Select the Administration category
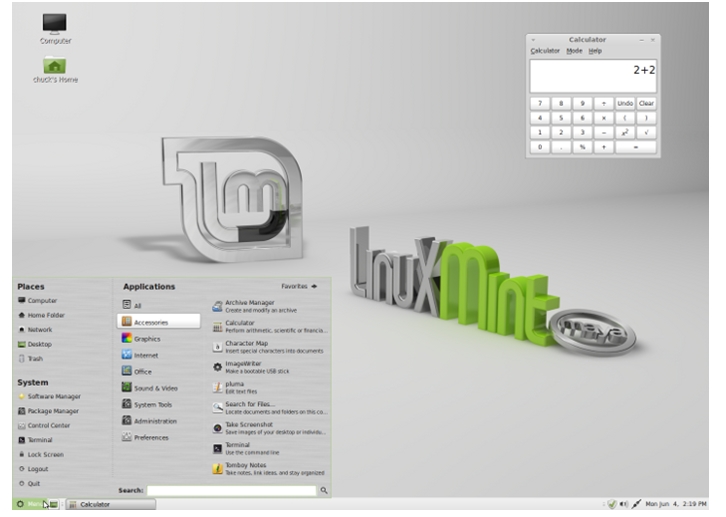This screenshot has height=517, width=726. coord(159,421)
